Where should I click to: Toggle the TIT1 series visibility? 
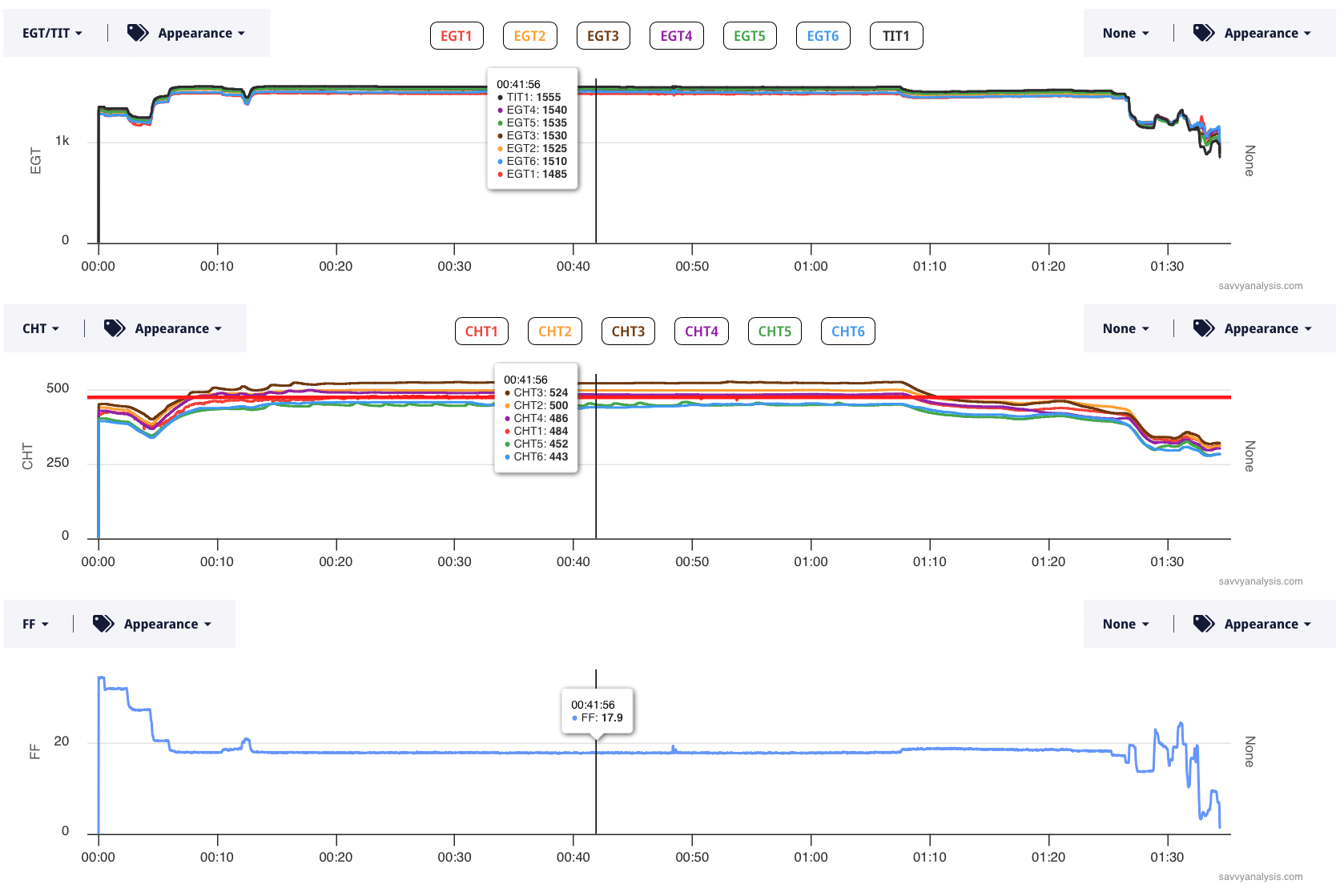[895, 36]
